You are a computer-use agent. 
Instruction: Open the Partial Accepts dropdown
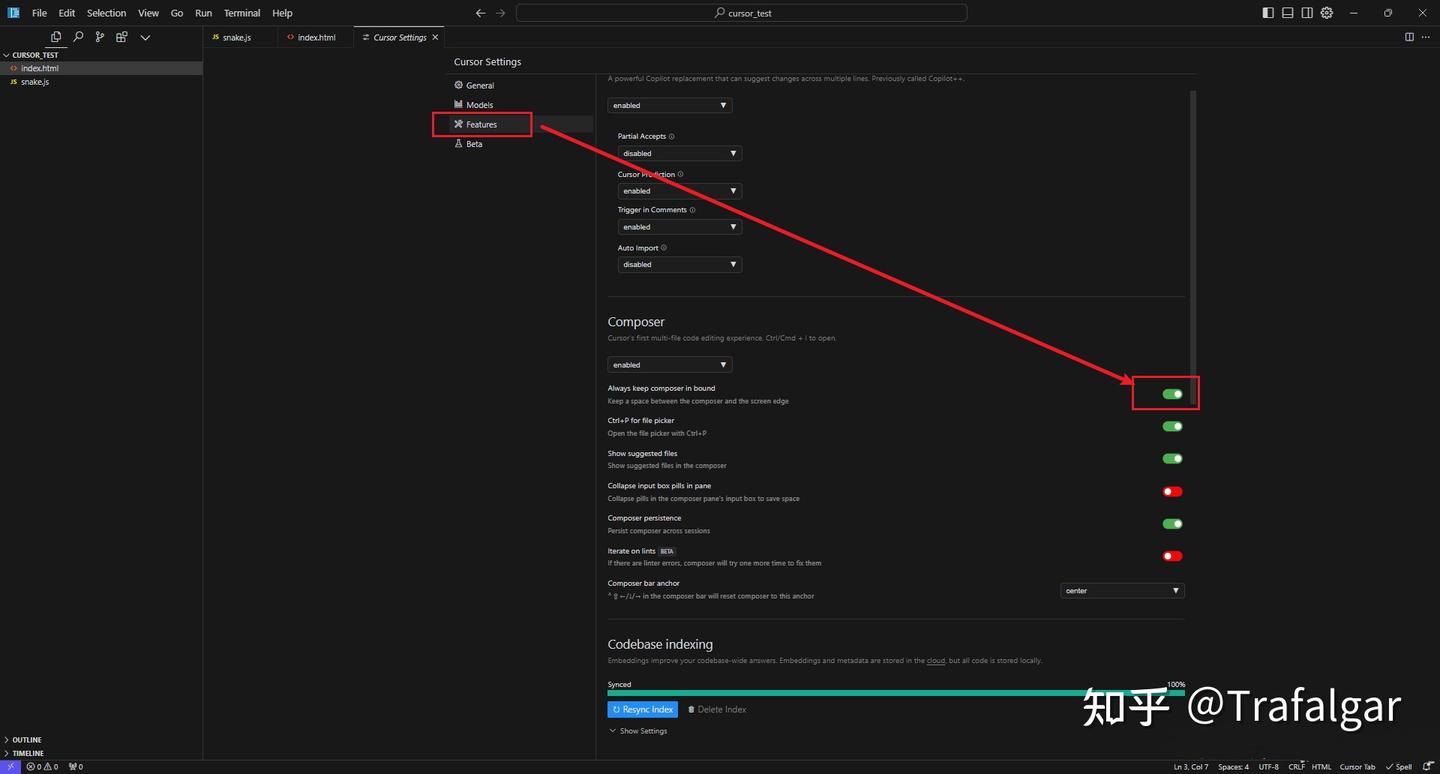click(679, 153)
